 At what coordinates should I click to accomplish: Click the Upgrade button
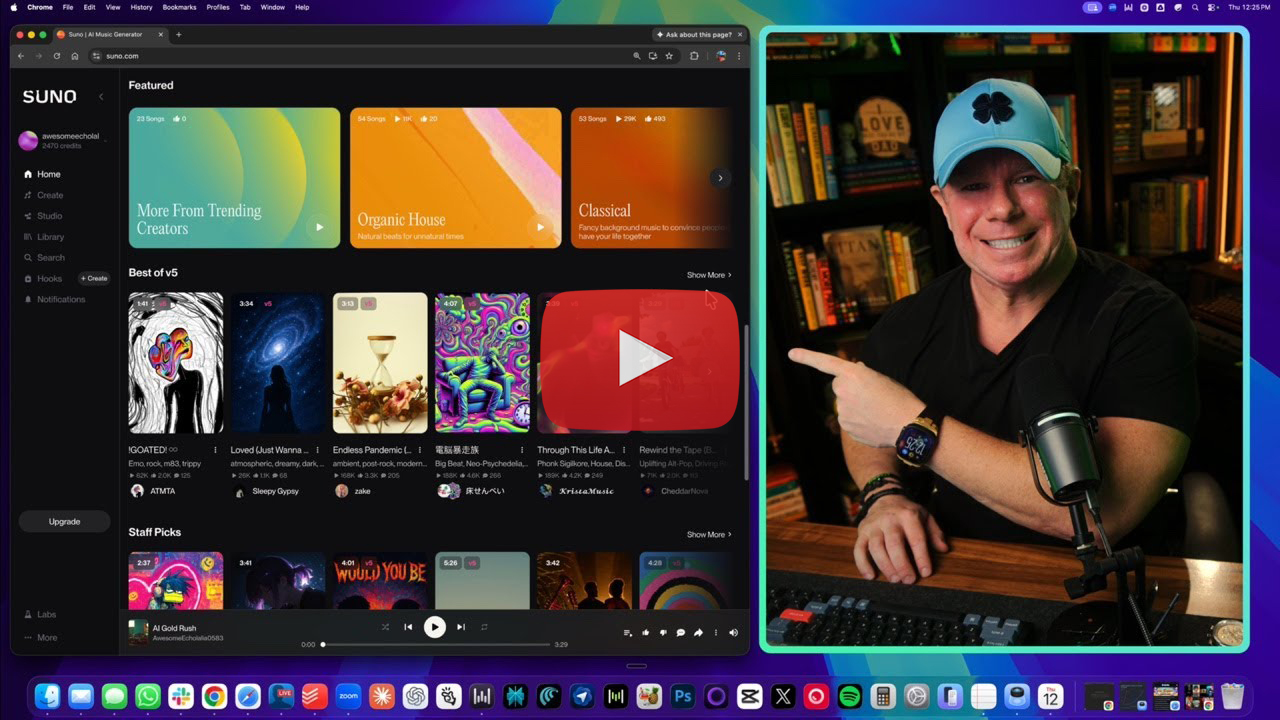(x=64, y=521)
